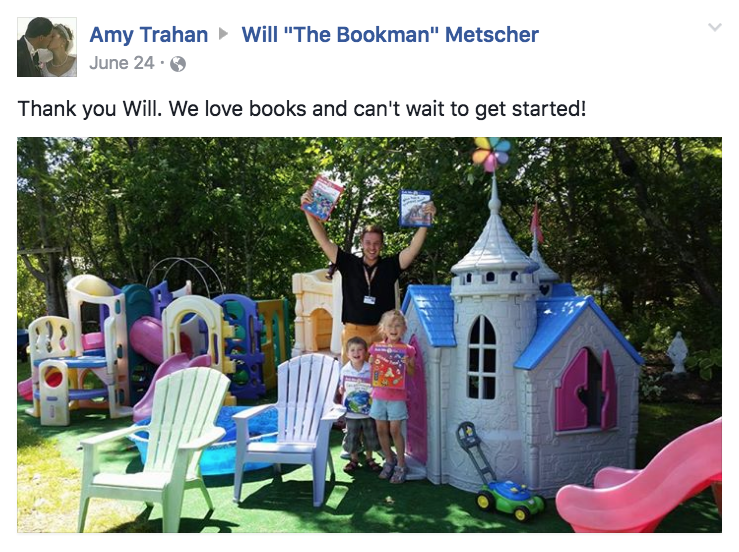Click the colorful pinwheel atop the castle
739x552 pixels.
492,154
